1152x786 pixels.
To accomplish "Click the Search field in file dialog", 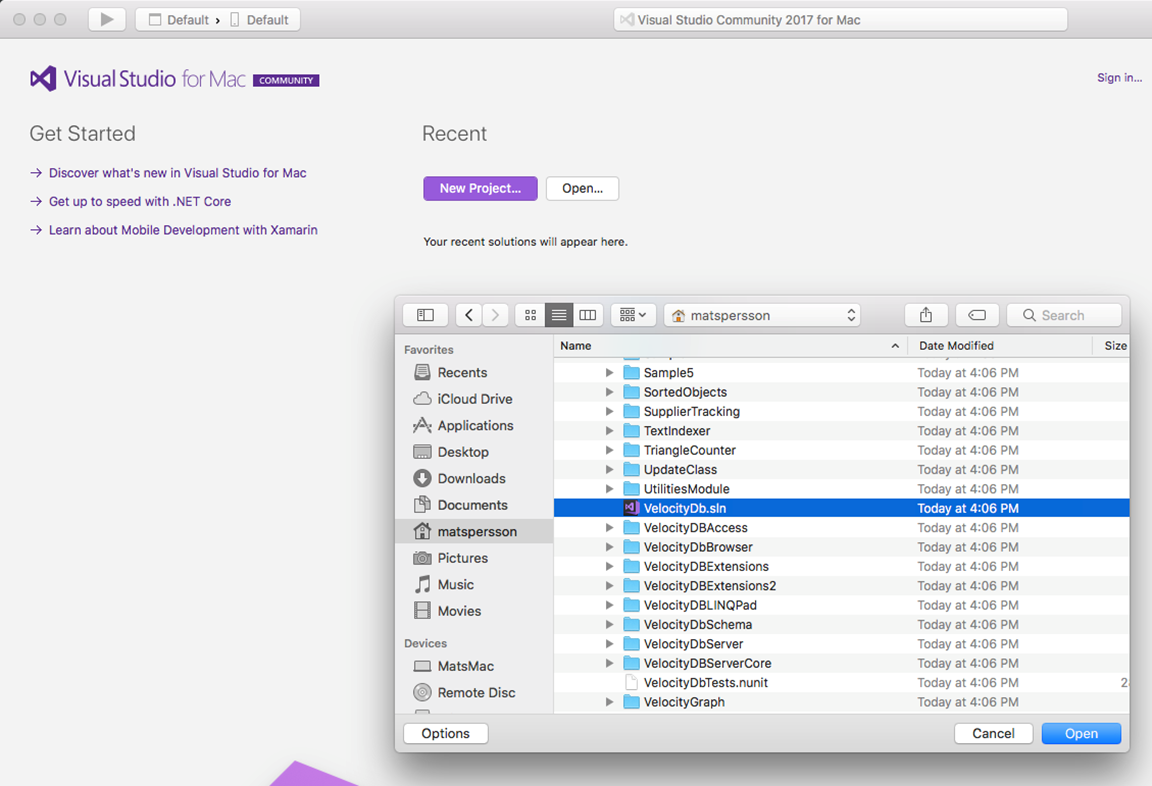I will [1064, 315].
